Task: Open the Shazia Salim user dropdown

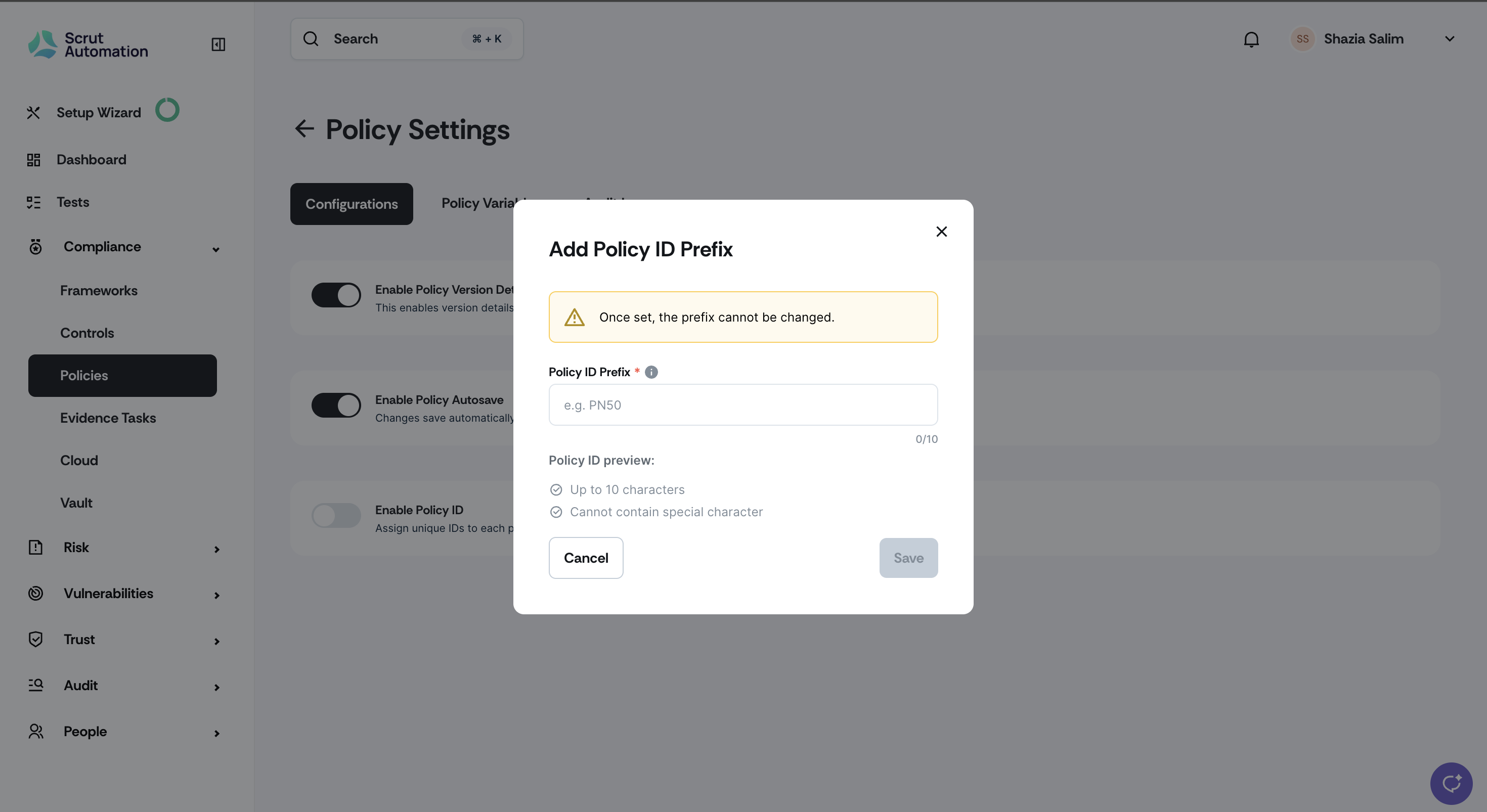Action: [x=1449, y=38]
